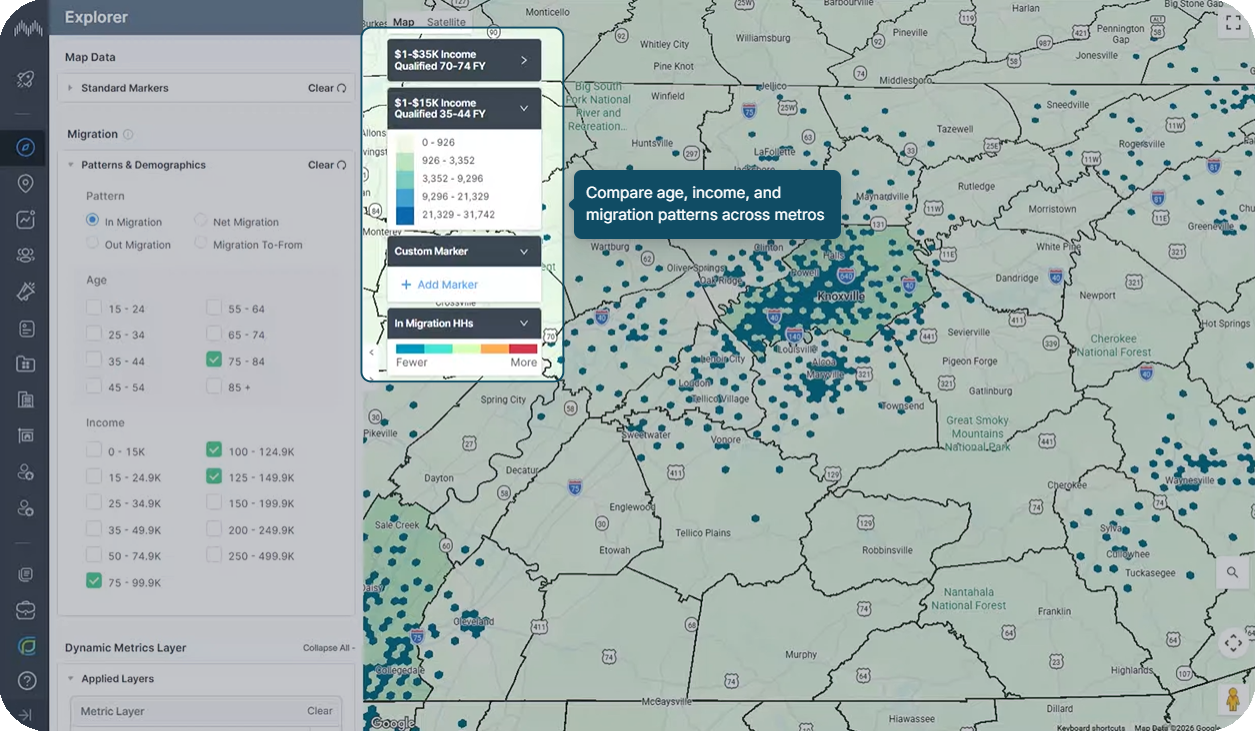The image size is (1255, 731).
Task: Open the people group icon in sidebar
Action: pos(26,255)
